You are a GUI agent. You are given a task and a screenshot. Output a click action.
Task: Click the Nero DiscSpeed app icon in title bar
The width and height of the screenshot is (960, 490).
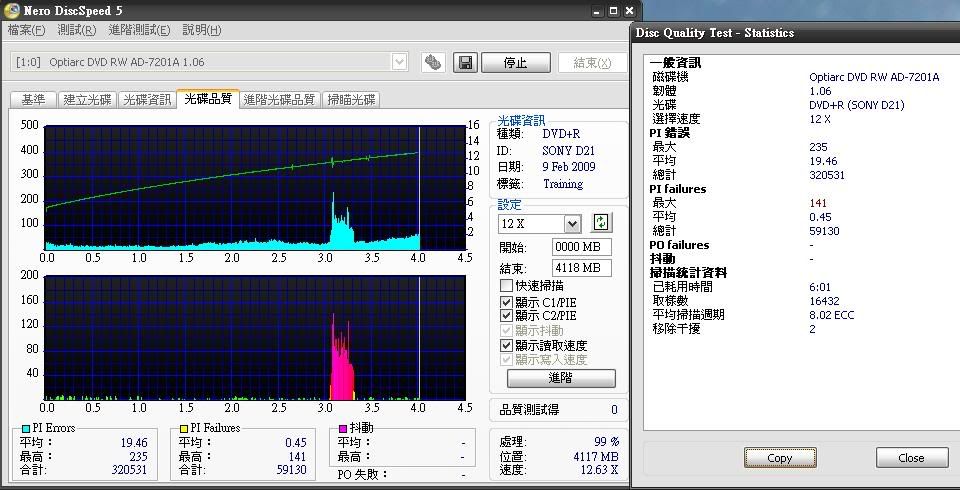click(x=12, y=10)
